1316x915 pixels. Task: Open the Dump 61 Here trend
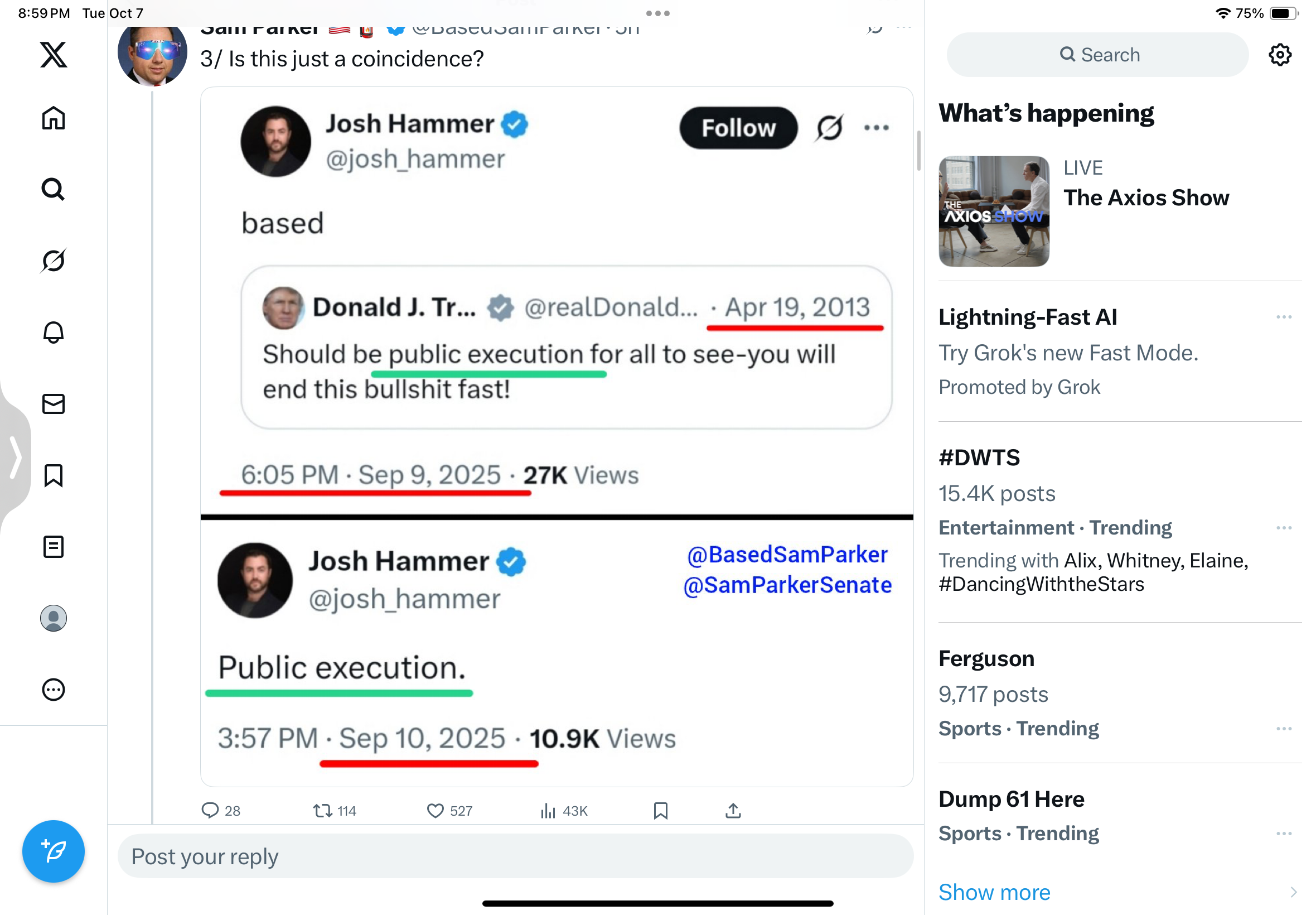coord(1011,799)
